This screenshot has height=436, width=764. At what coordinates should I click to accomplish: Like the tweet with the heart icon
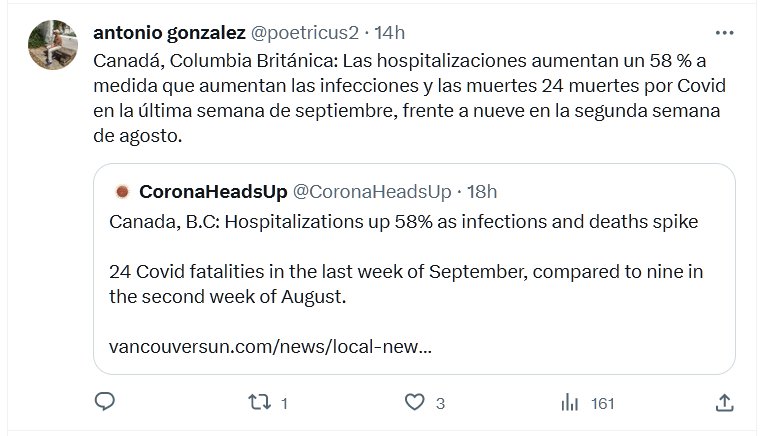415,402
